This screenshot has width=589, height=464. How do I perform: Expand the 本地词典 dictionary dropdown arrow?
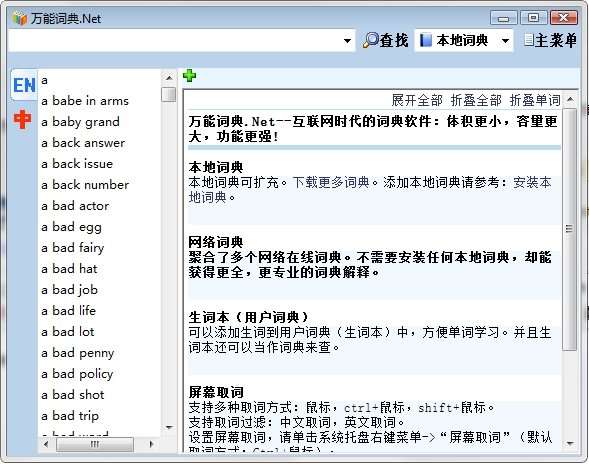pyautogui.click(x=505, y=41)
